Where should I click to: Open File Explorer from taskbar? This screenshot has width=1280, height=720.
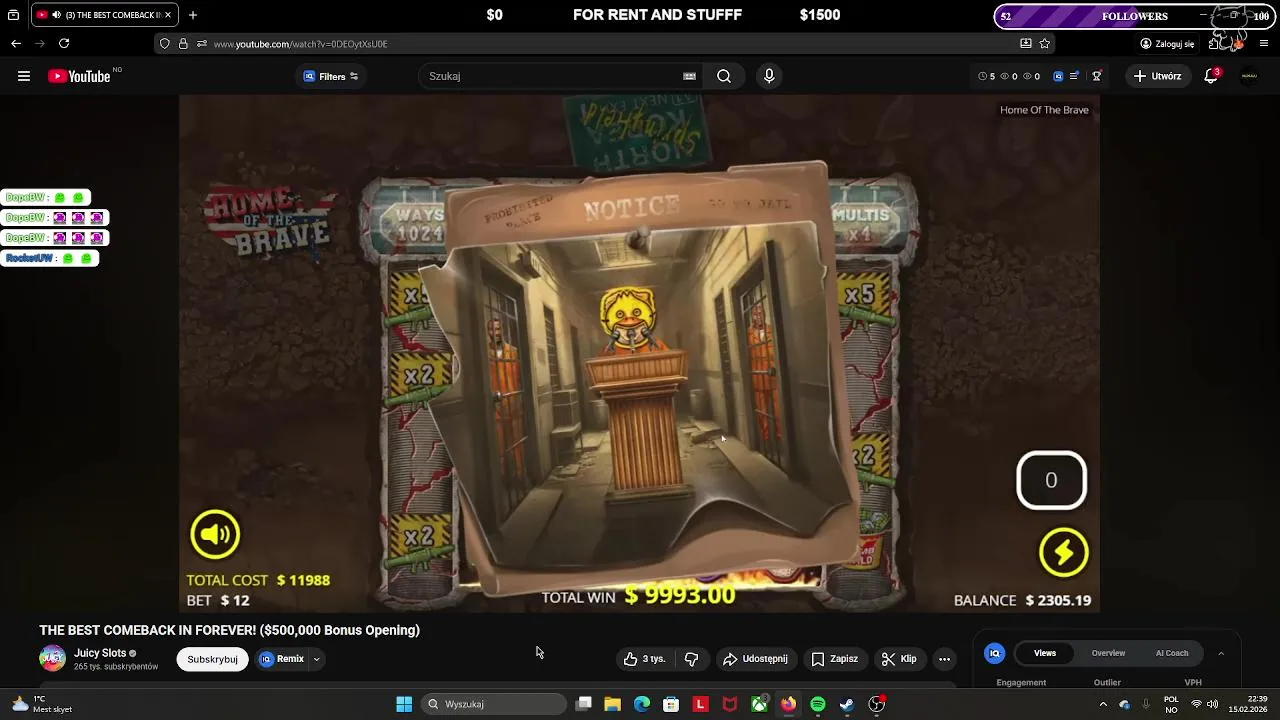pos(613,704)
